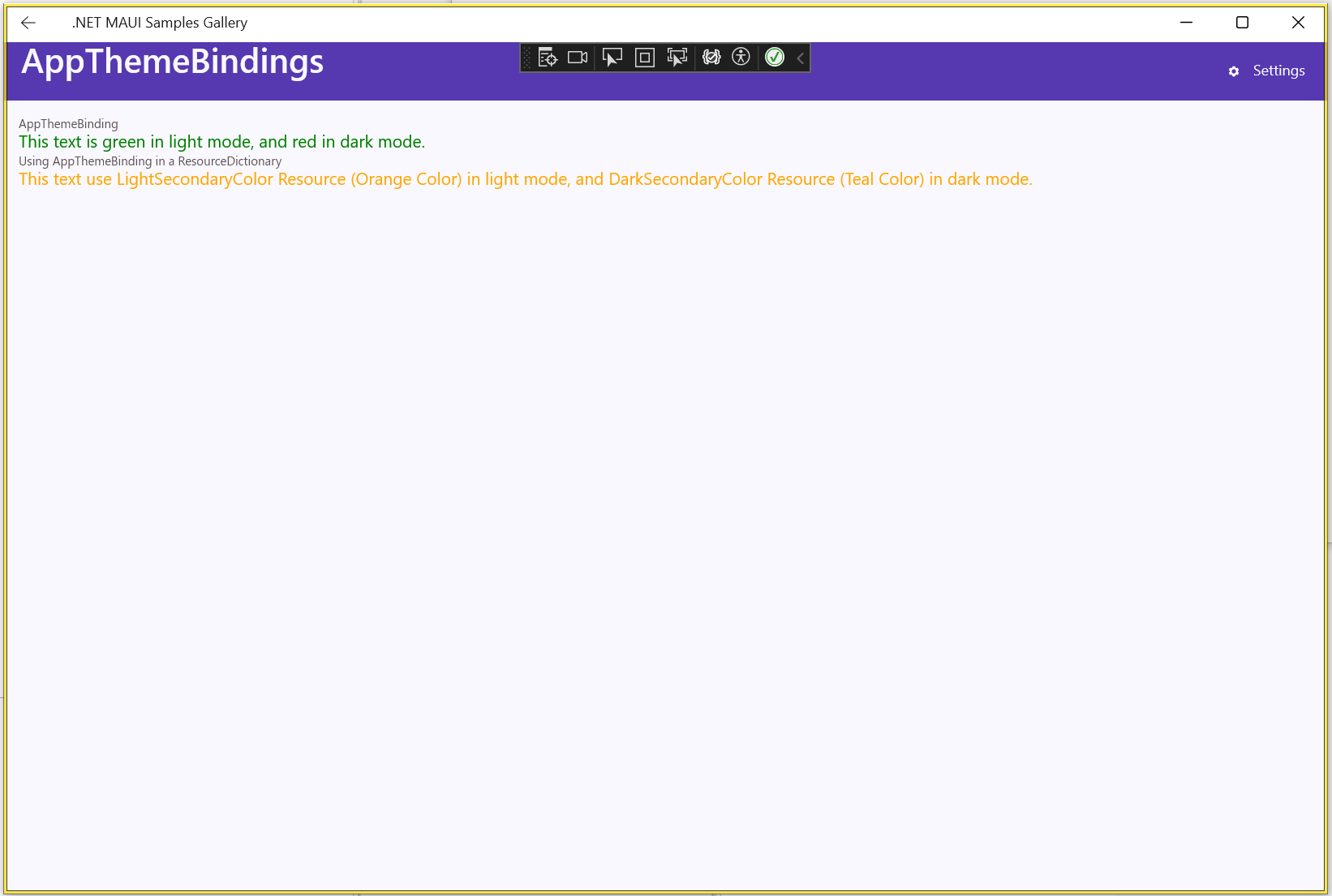Click the green light mode sample text

click(x=221, y=142)
